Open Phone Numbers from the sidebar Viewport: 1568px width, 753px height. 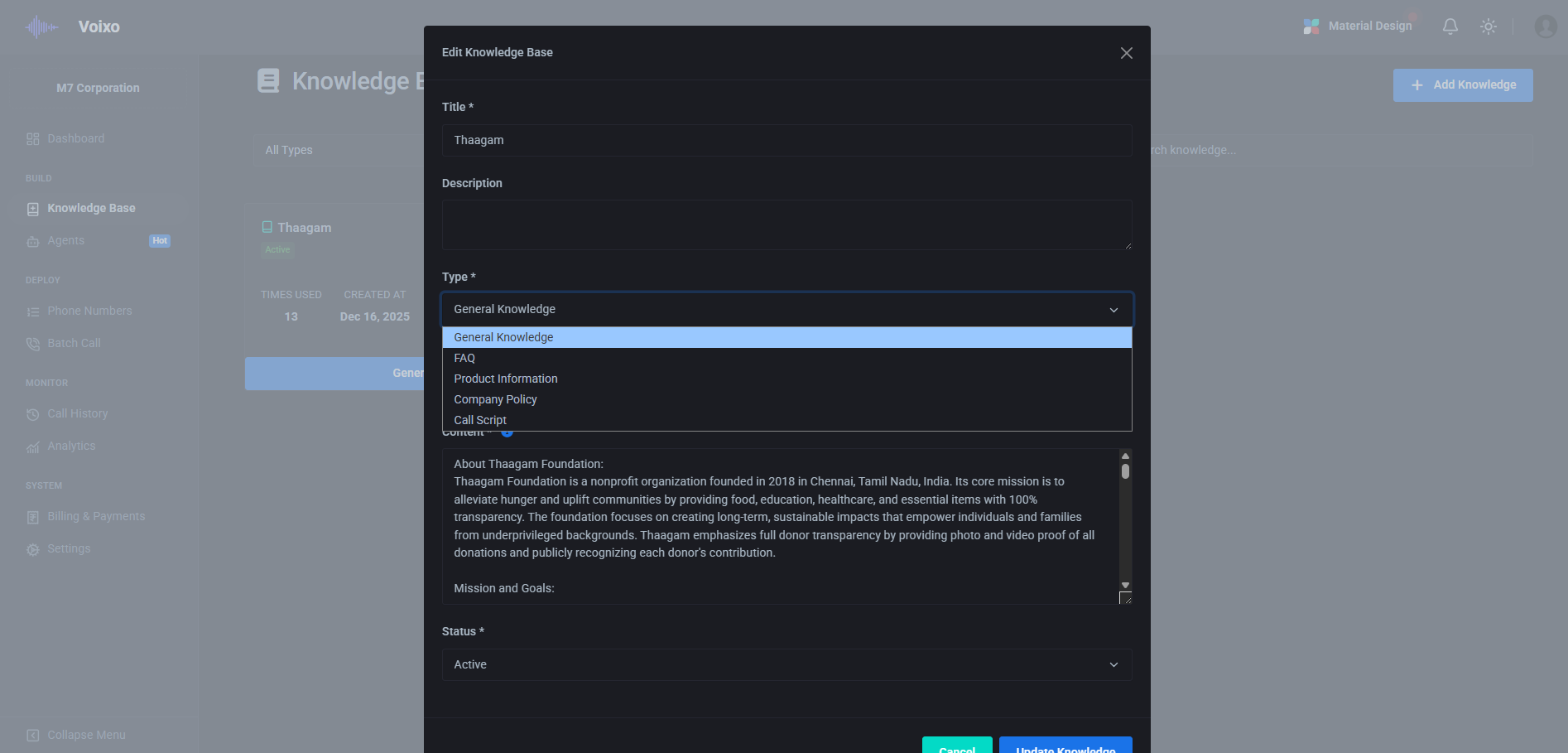[x=33, y=311]
